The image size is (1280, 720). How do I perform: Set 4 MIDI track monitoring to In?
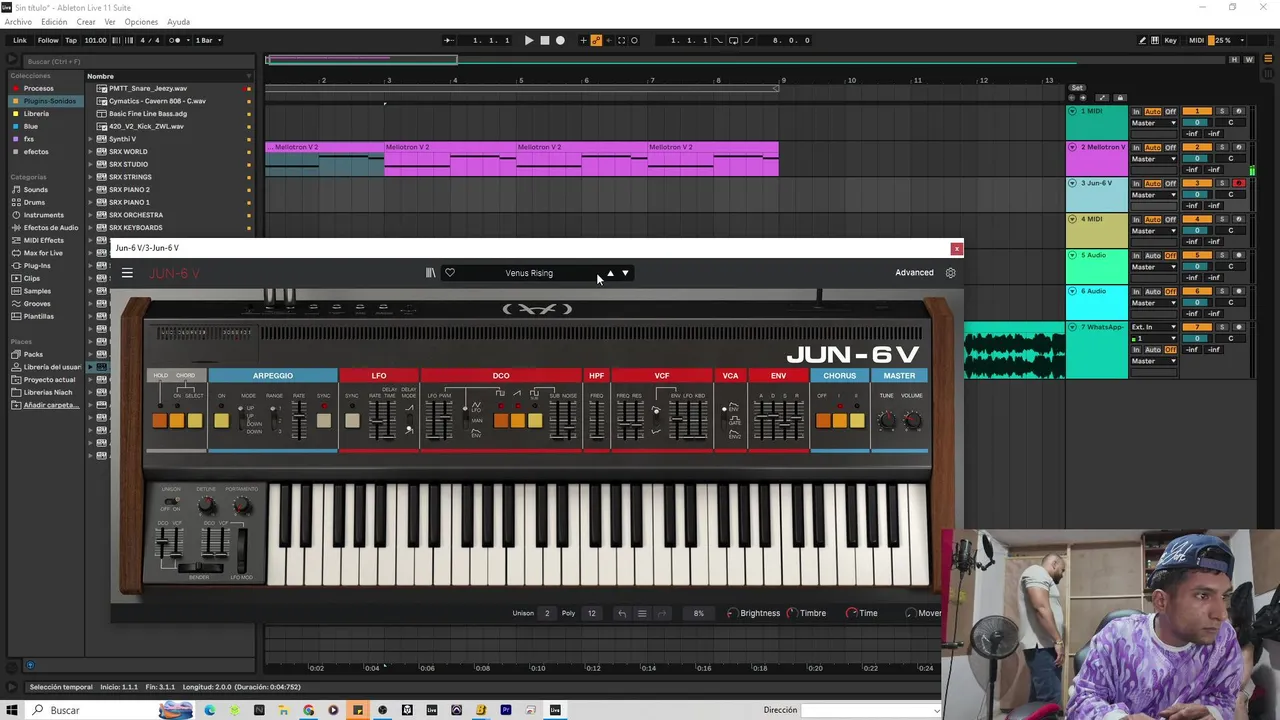coord(1136,219)
